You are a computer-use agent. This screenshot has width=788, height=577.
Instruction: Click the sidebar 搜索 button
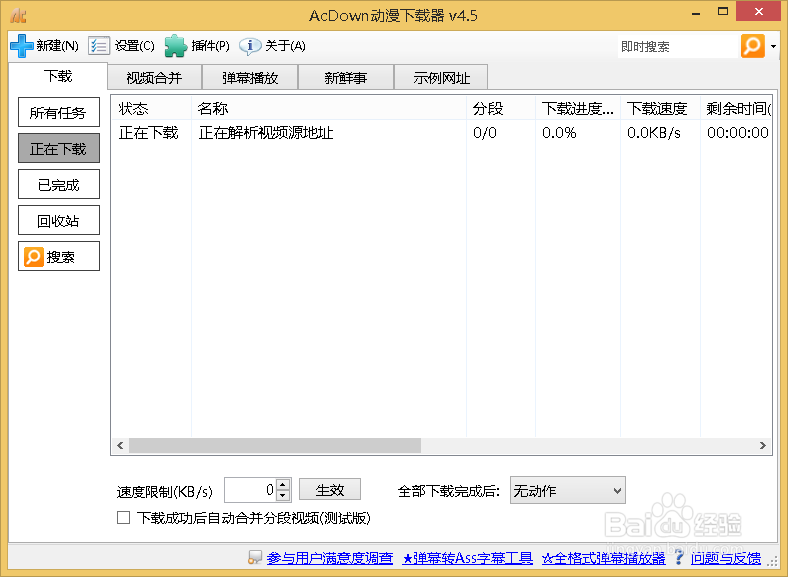(59, 256)
